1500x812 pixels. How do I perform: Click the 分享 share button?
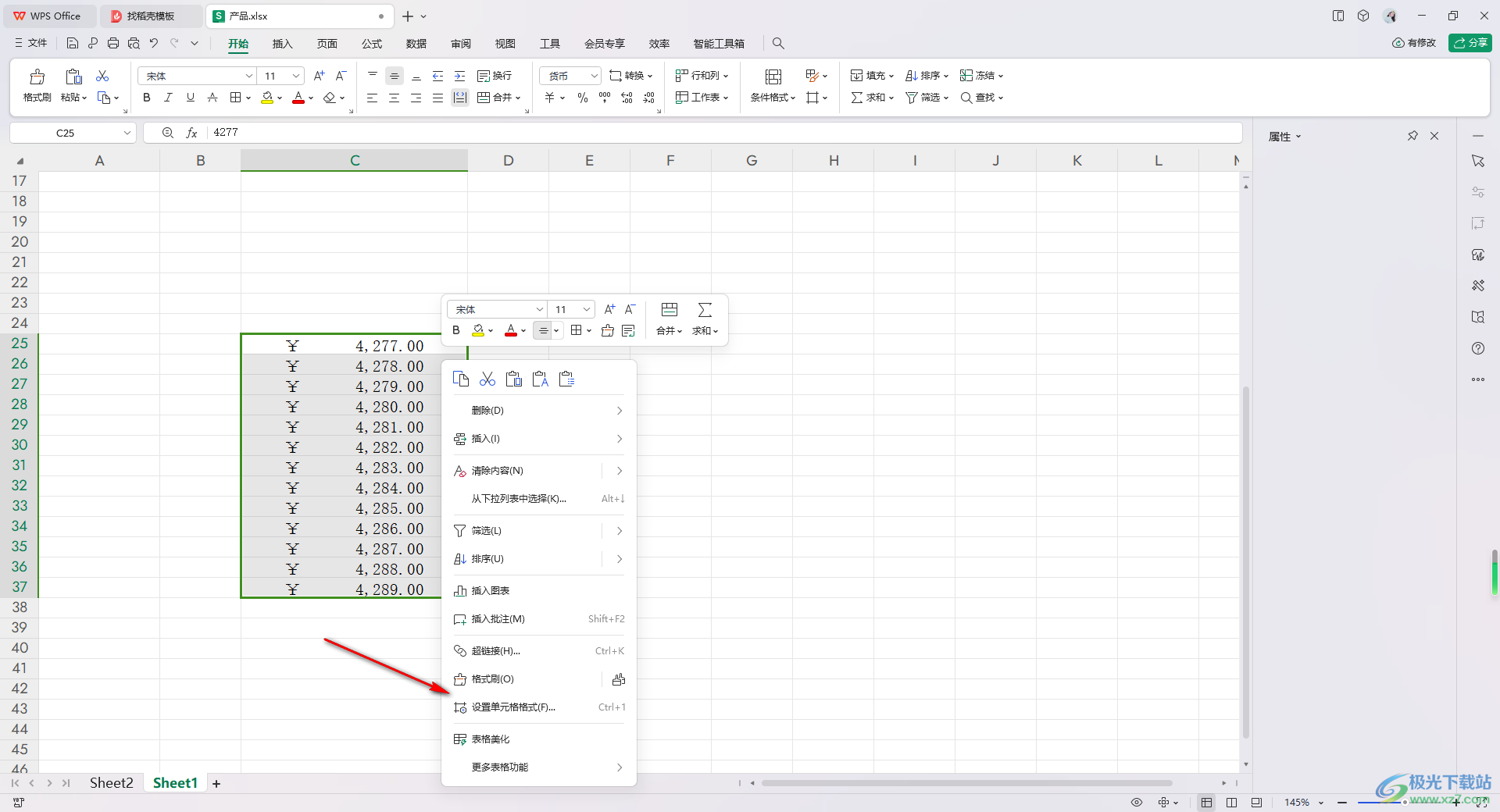pyautogui.click(x=1470, y=43)
